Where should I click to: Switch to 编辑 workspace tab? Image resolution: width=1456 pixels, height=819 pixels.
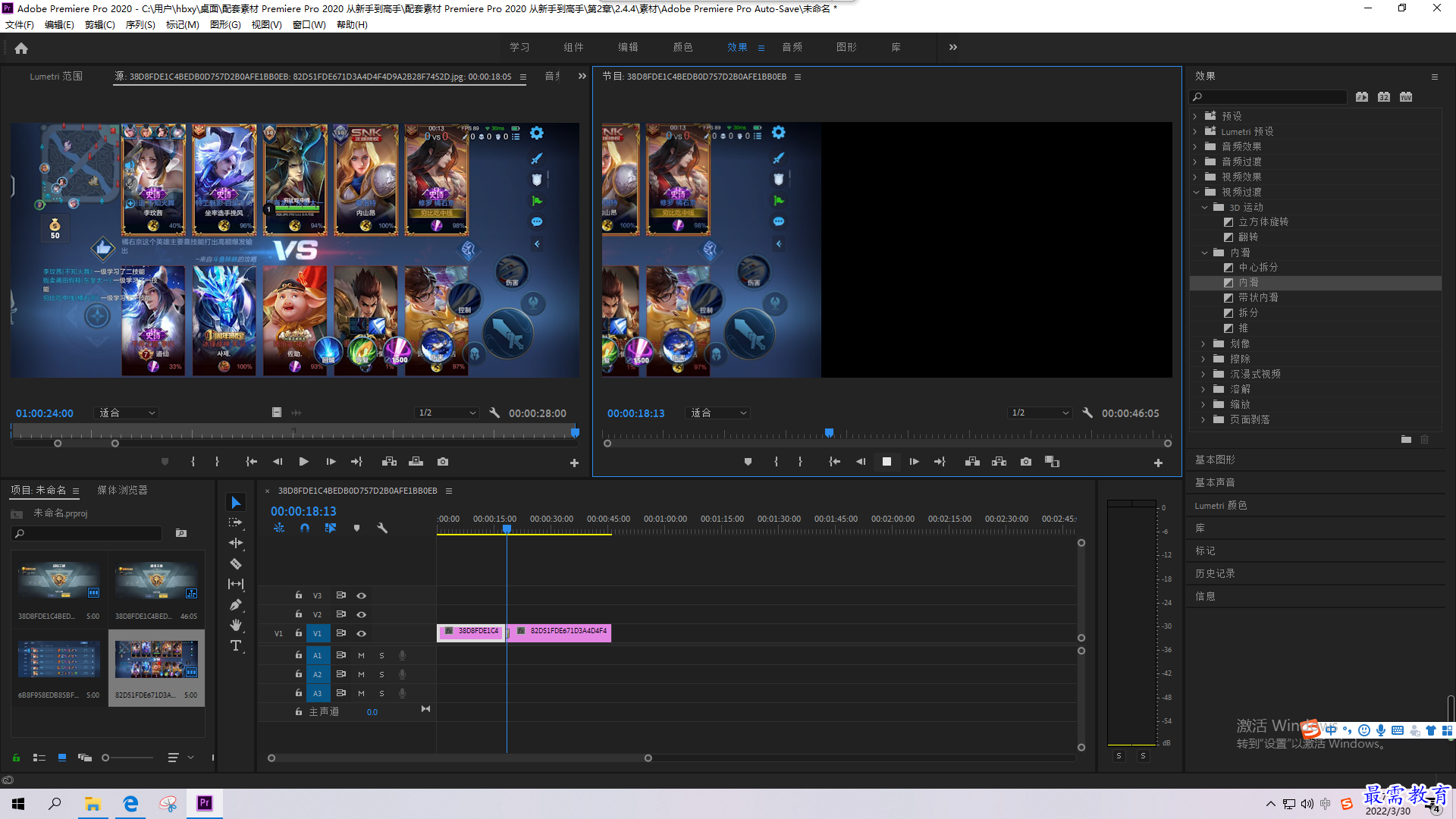point(628,47)
